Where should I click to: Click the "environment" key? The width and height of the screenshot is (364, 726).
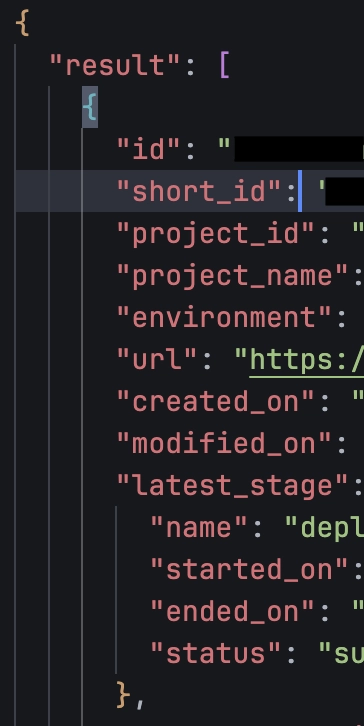pos(224,317)
